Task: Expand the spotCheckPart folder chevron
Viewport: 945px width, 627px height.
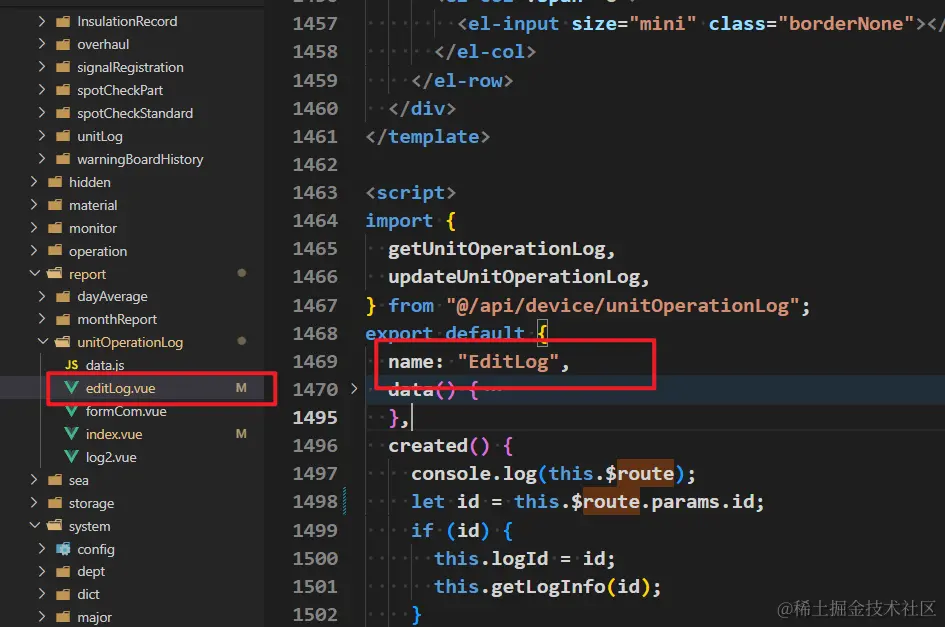Action: point(42,90)
